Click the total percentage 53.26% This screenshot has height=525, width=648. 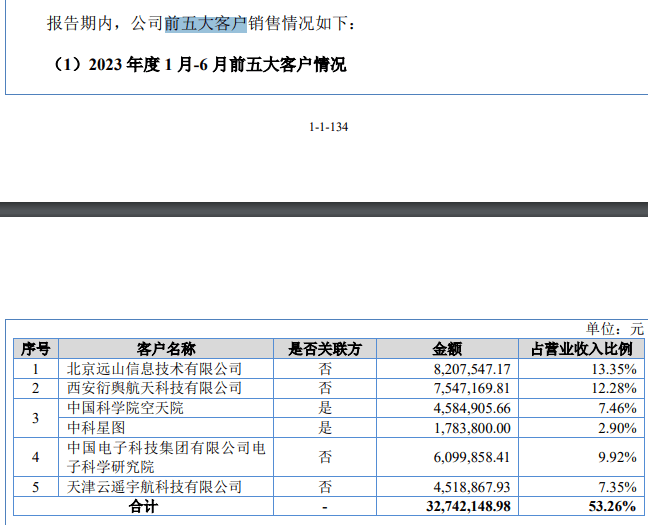(612, 506)
